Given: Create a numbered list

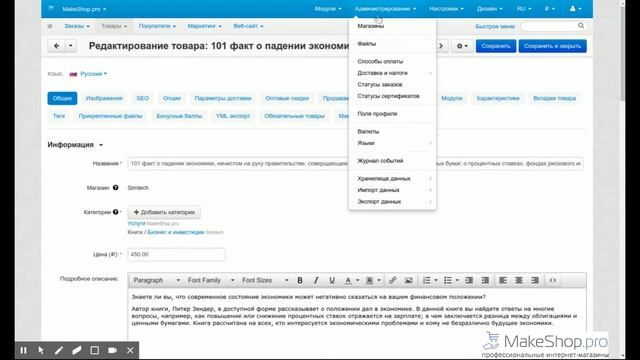Looking at the screenshot, I should pyautogui.click(x=427, y=280).
